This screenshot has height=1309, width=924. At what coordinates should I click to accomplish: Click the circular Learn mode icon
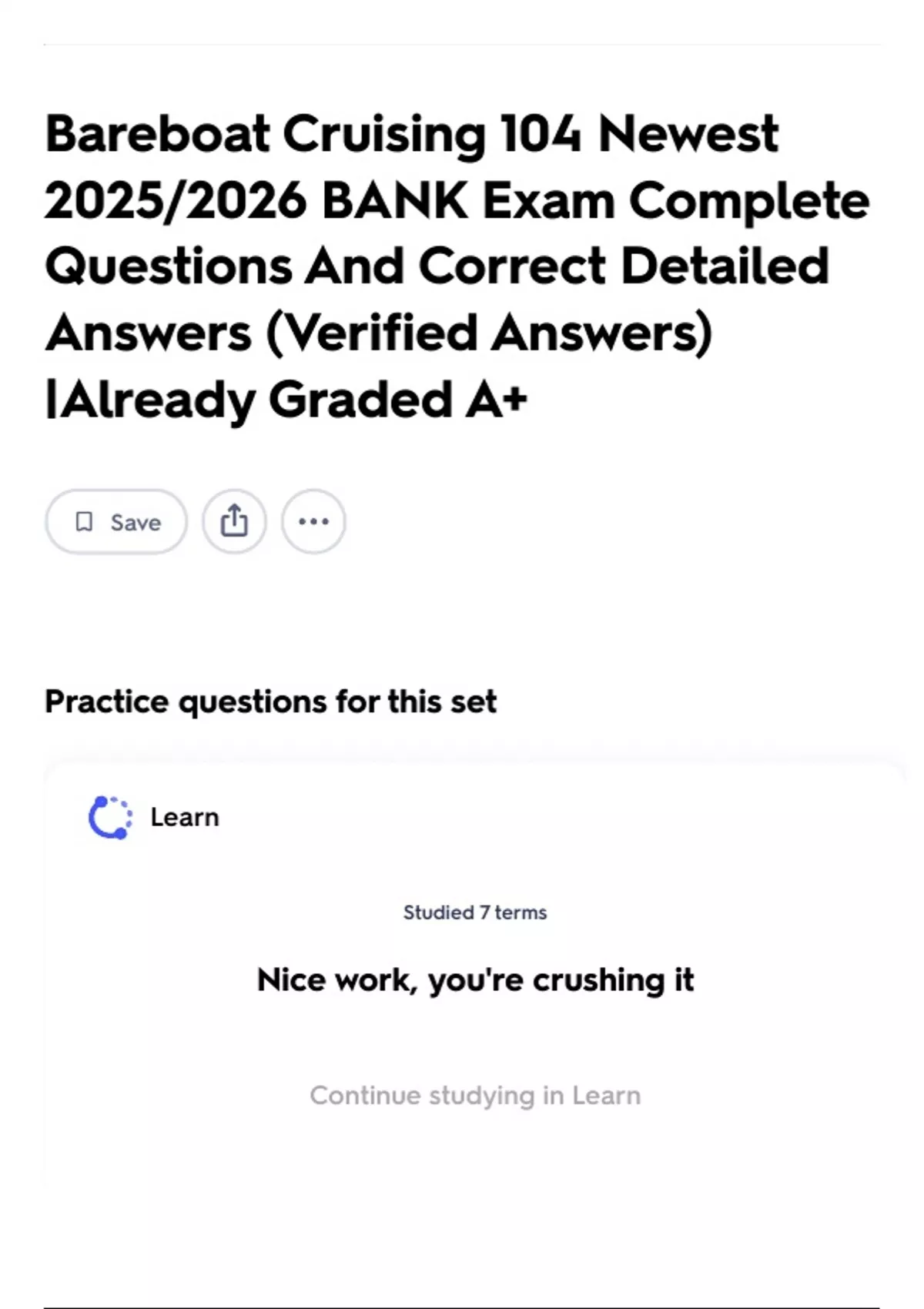[x=109, y=817]
